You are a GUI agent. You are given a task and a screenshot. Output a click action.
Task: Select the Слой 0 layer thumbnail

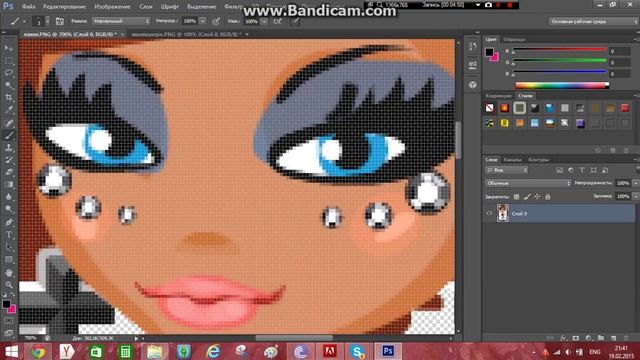[x=502, y=213]
